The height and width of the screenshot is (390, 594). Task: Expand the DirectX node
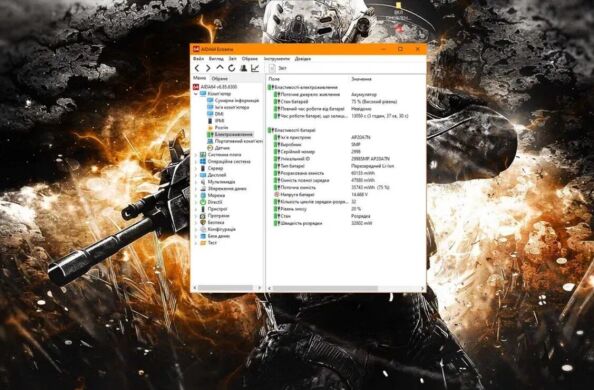196,202
